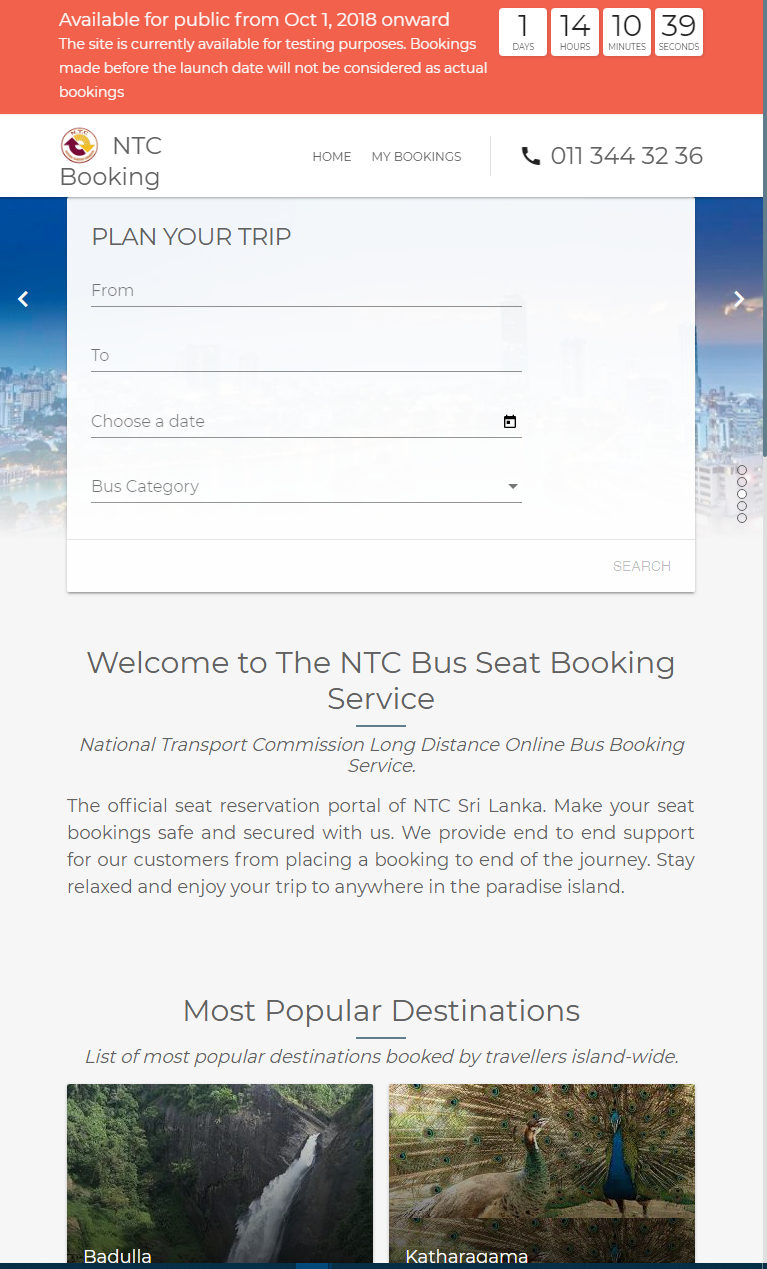
Task: Select the third carousel indicator dot
Action: click(x=742, y=494)
